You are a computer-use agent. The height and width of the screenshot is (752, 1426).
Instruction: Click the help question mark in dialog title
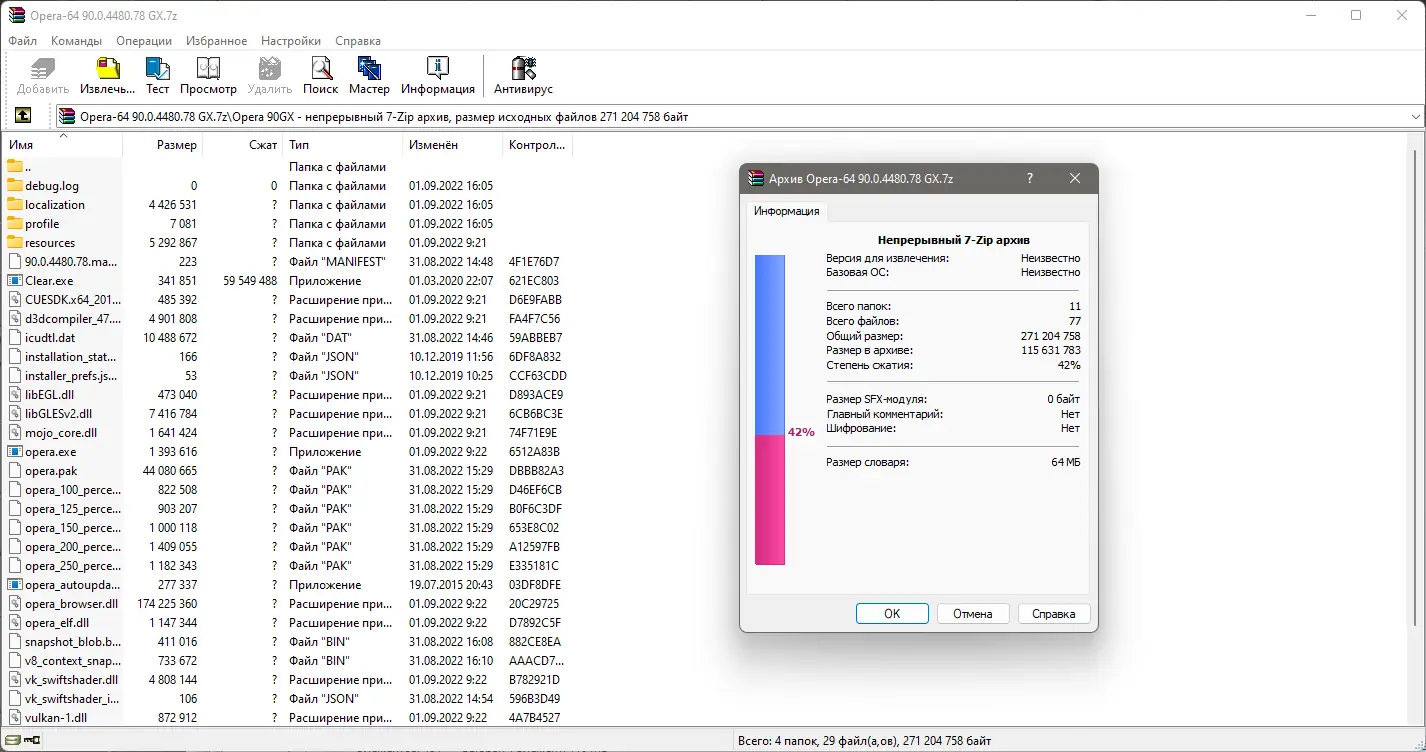(x=1030, y=179)
